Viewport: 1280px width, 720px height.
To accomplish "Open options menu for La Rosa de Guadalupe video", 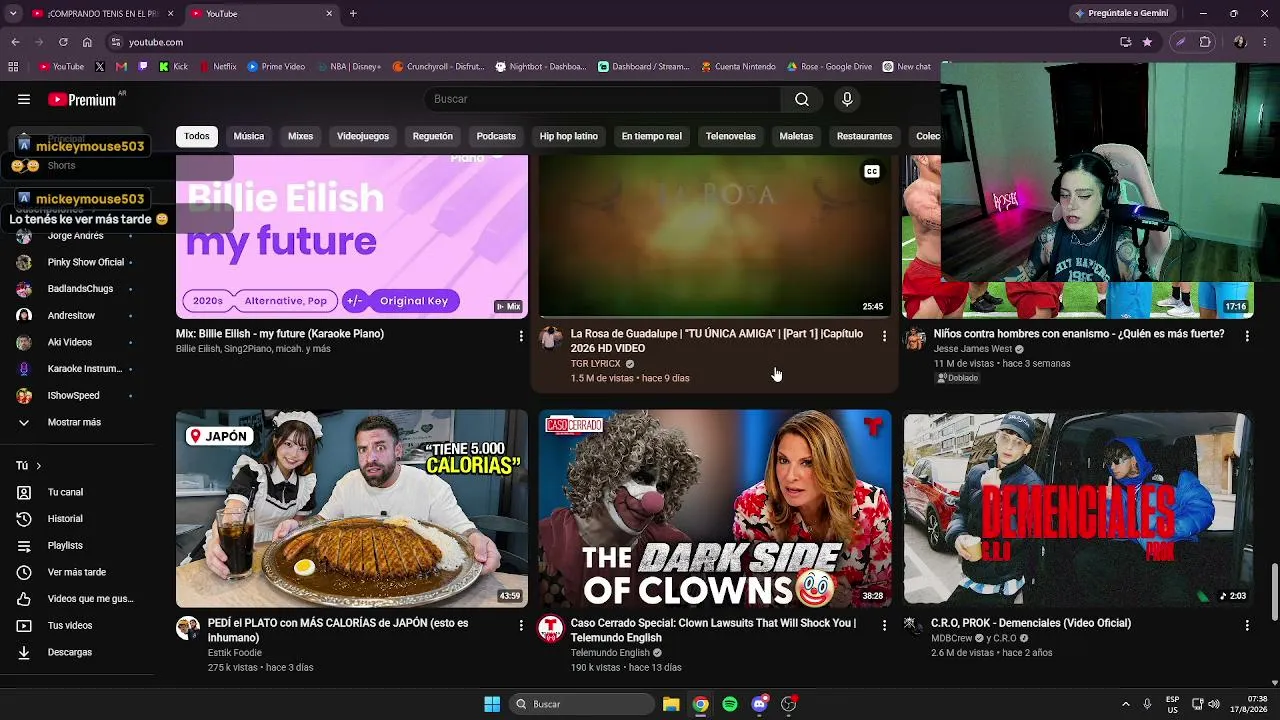I will [x=884, y=336].
